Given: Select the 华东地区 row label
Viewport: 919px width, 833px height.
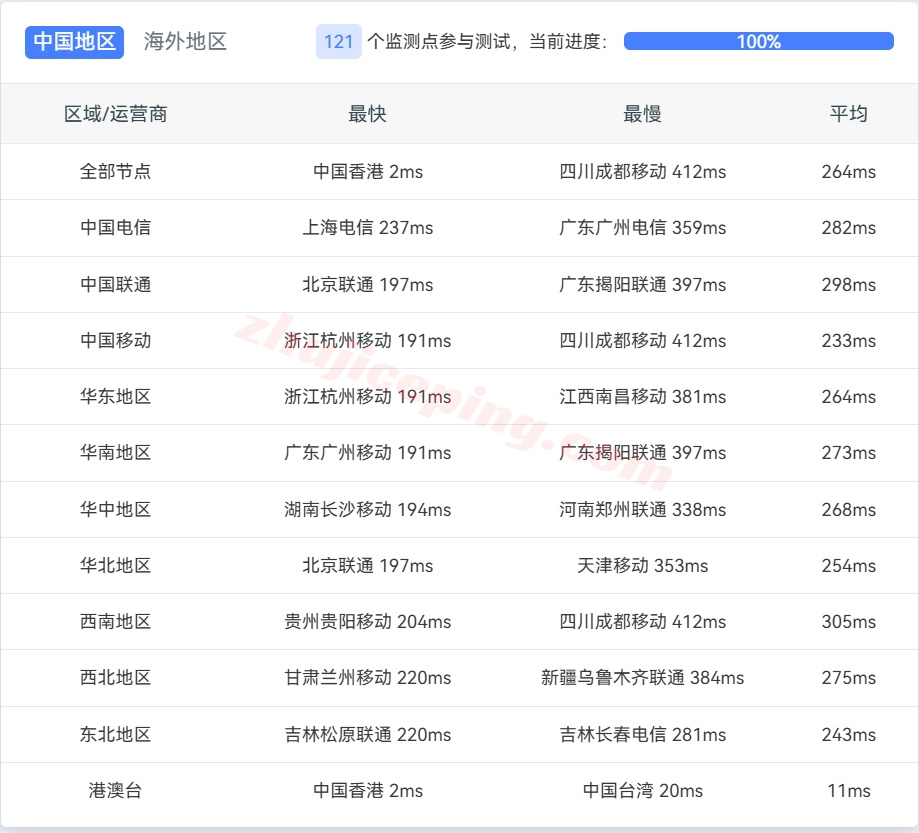Looking at the screenshot, I should (115, 396).
